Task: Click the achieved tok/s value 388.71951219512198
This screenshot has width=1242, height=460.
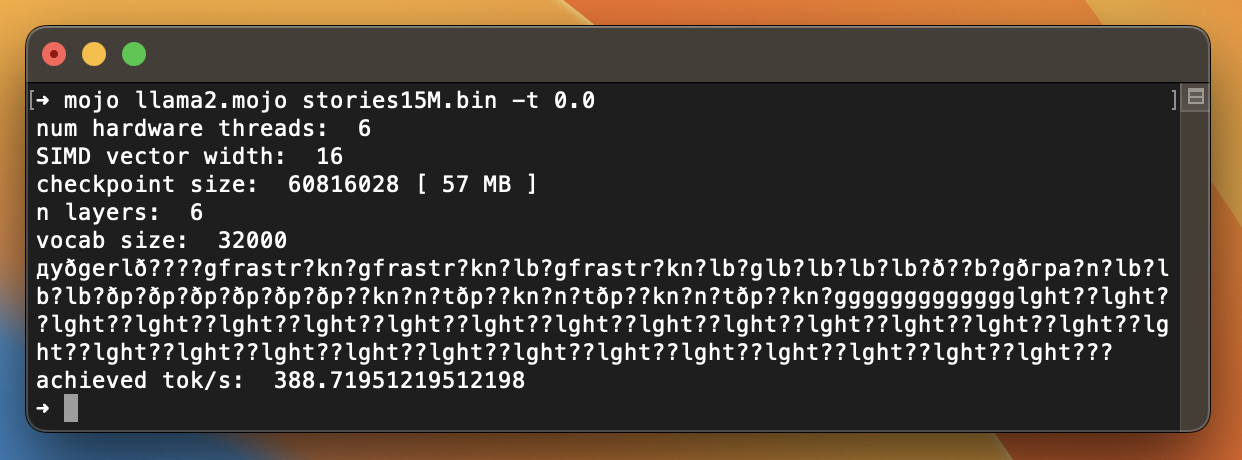Action: point(399,380)
